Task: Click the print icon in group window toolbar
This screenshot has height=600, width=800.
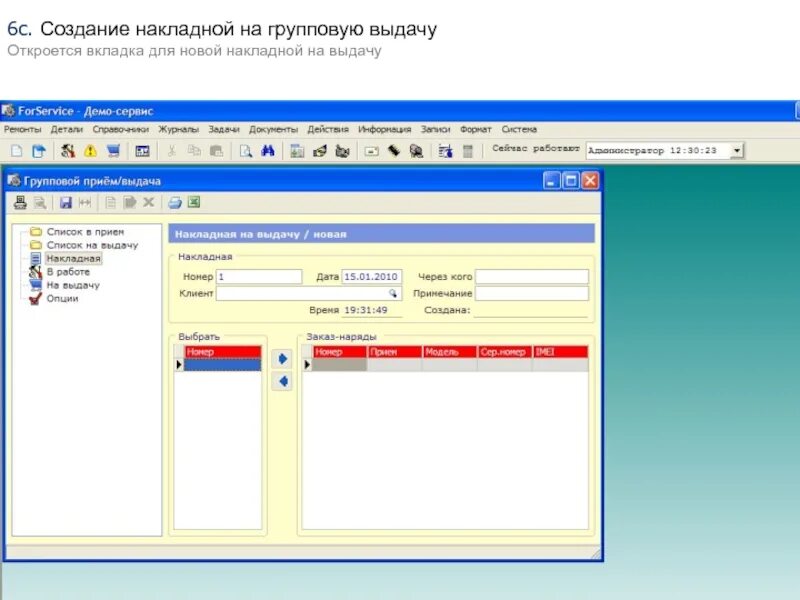Action: [x=20, y=203]
